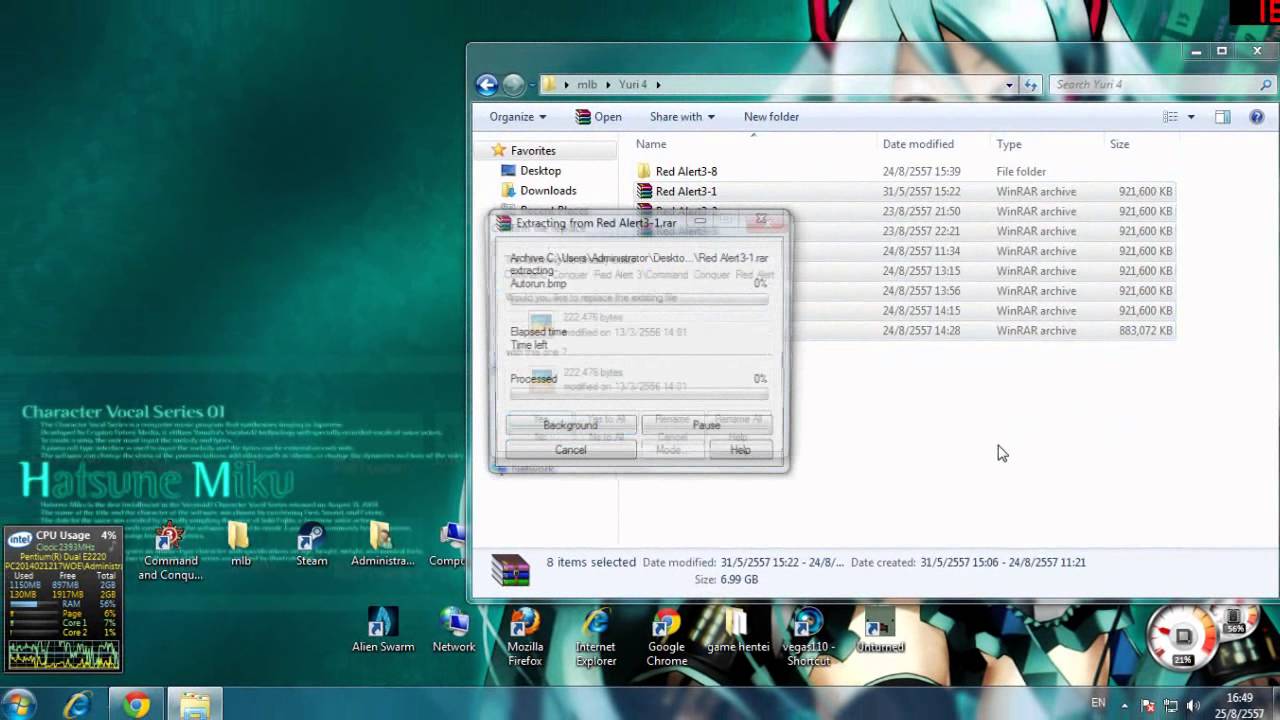Image resolution: width=1280 pixels, height=720 pixels.
Task: Expand breadcrumb arrow after Yuri 4
Action: tap(658, 85)
